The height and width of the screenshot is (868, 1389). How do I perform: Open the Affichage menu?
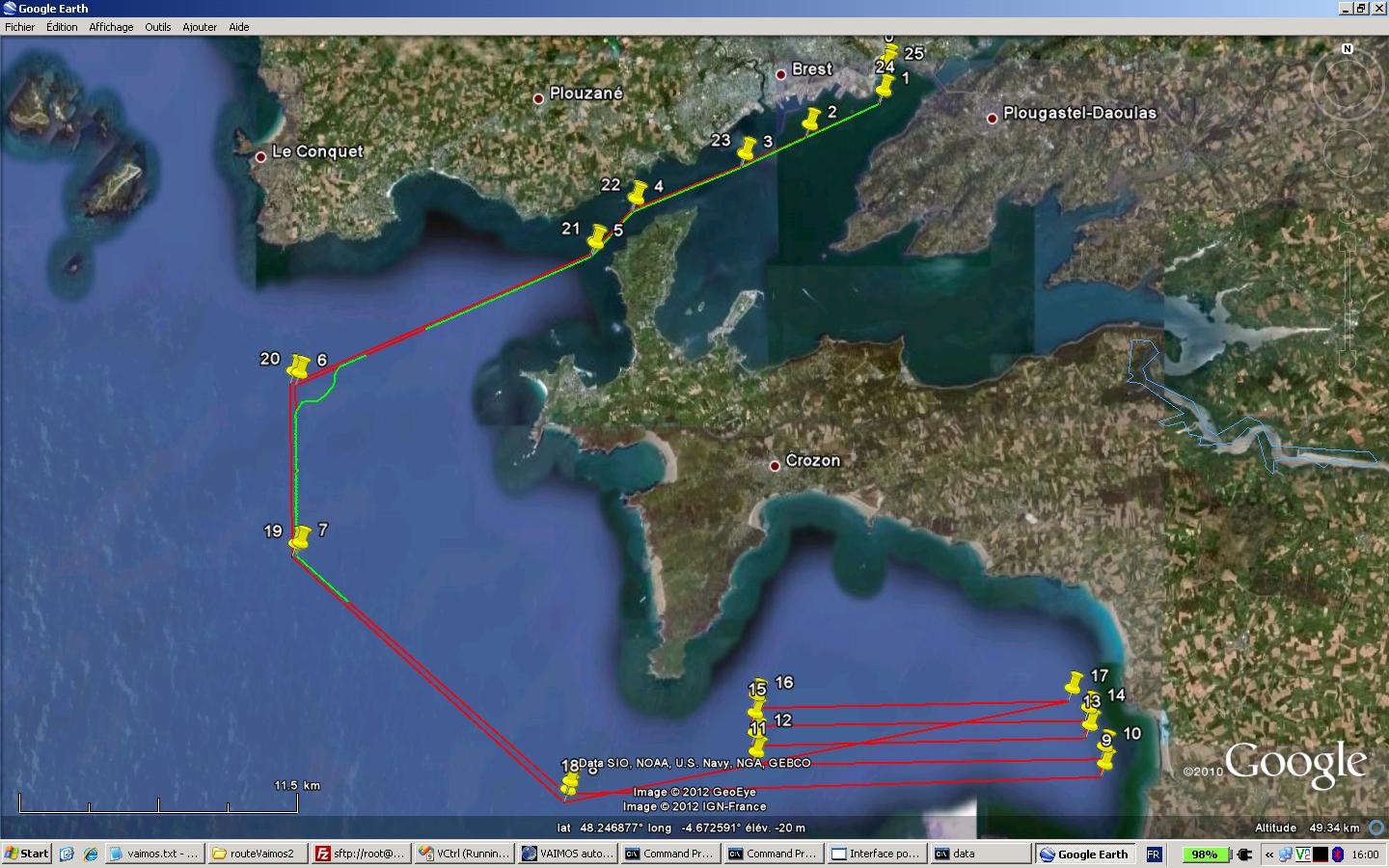tap(111, 27)
